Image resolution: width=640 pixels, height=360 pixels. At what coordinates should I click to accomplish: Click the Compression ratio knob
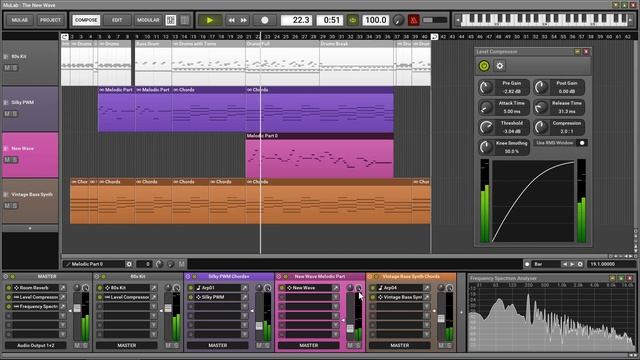coord(541,127)
